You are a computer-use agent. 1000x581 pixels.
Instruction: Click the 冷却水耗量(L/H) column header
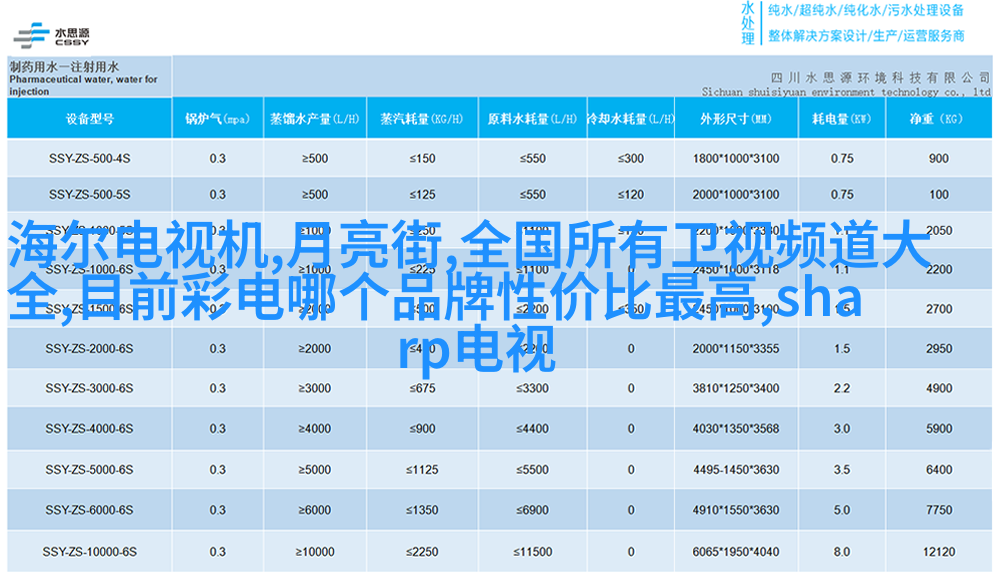click(630, 119)
